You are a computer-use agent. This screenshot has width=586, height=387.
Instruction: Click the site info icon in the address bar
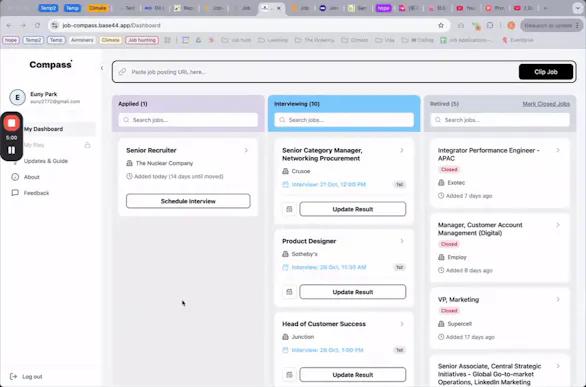point(55,25)
